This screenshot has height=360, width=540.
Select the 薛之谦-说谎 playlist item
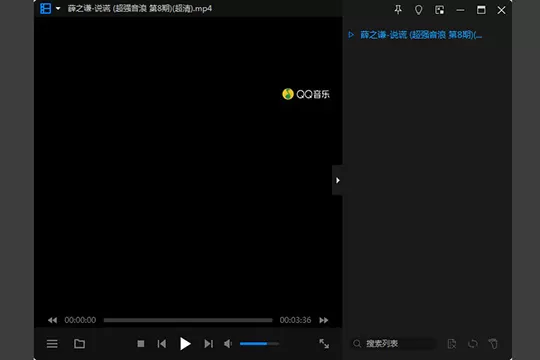point(421,35)
